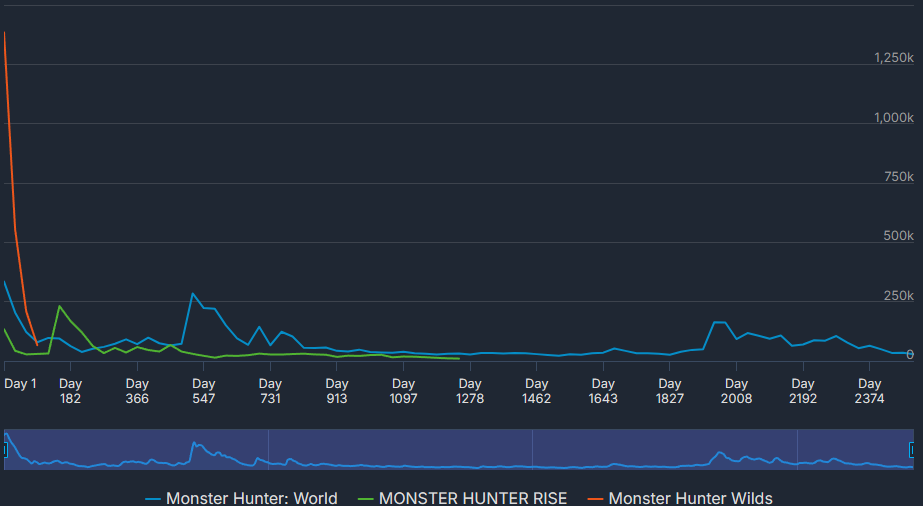Click the "Day 1462" axis label
Viewport: 923px width, 506px height.
point(536,391)
